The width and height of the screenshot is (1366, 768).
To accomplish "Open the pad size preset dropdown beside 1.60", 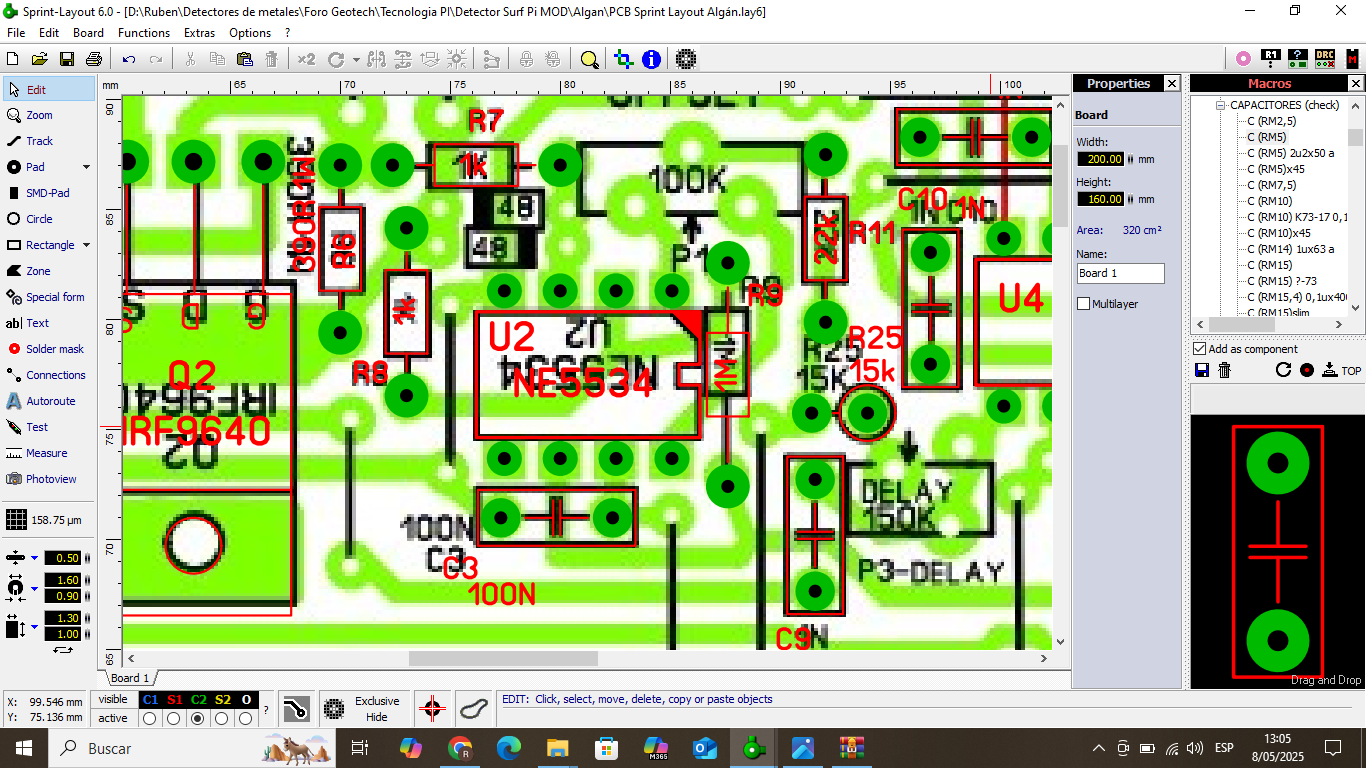I will point(34,588).
